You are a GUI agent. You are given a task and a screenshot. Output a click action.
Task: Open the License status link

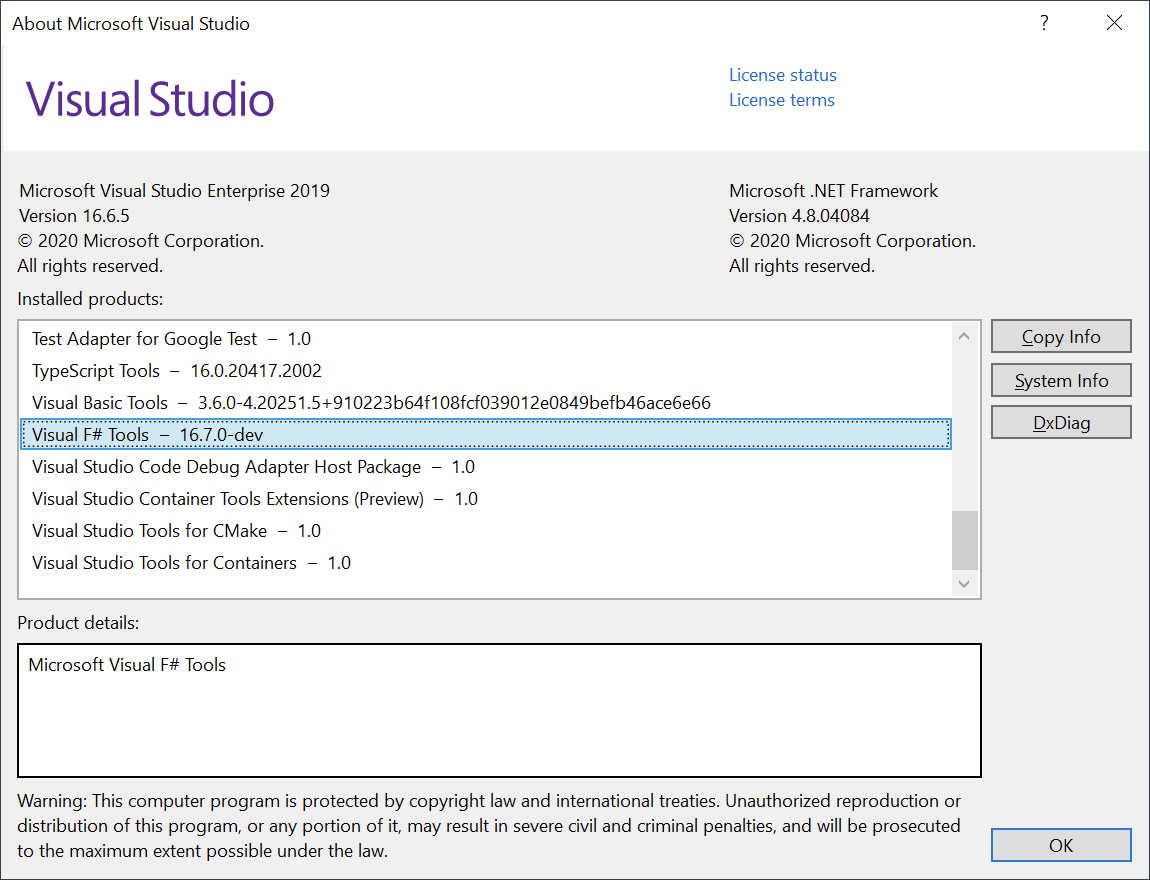(783, 75)
